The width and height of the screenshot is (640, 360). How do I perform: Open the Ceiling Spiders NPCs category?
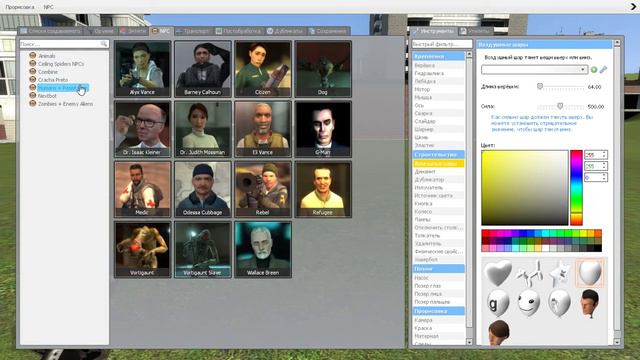(x=61, y=64)
